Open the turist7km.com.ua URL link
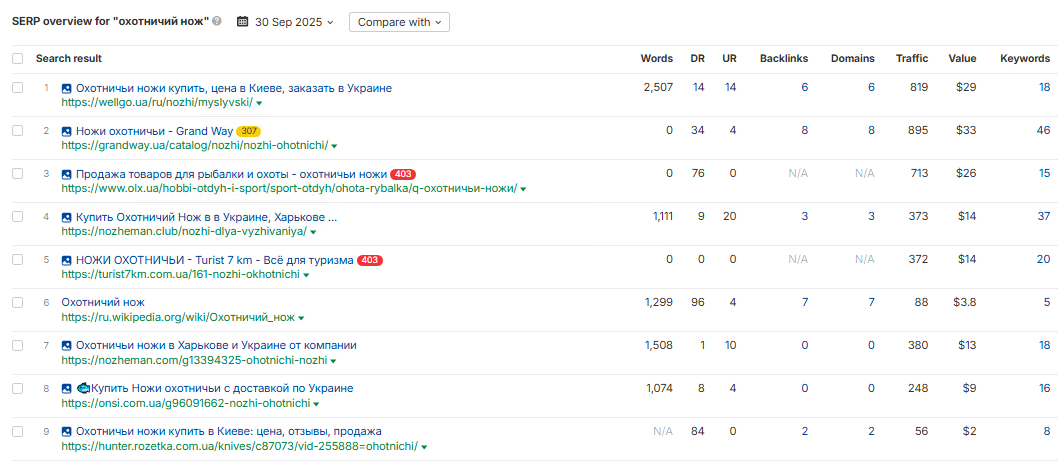The height and width of the screenshot is (463, 1058). (x=181, y=275)
